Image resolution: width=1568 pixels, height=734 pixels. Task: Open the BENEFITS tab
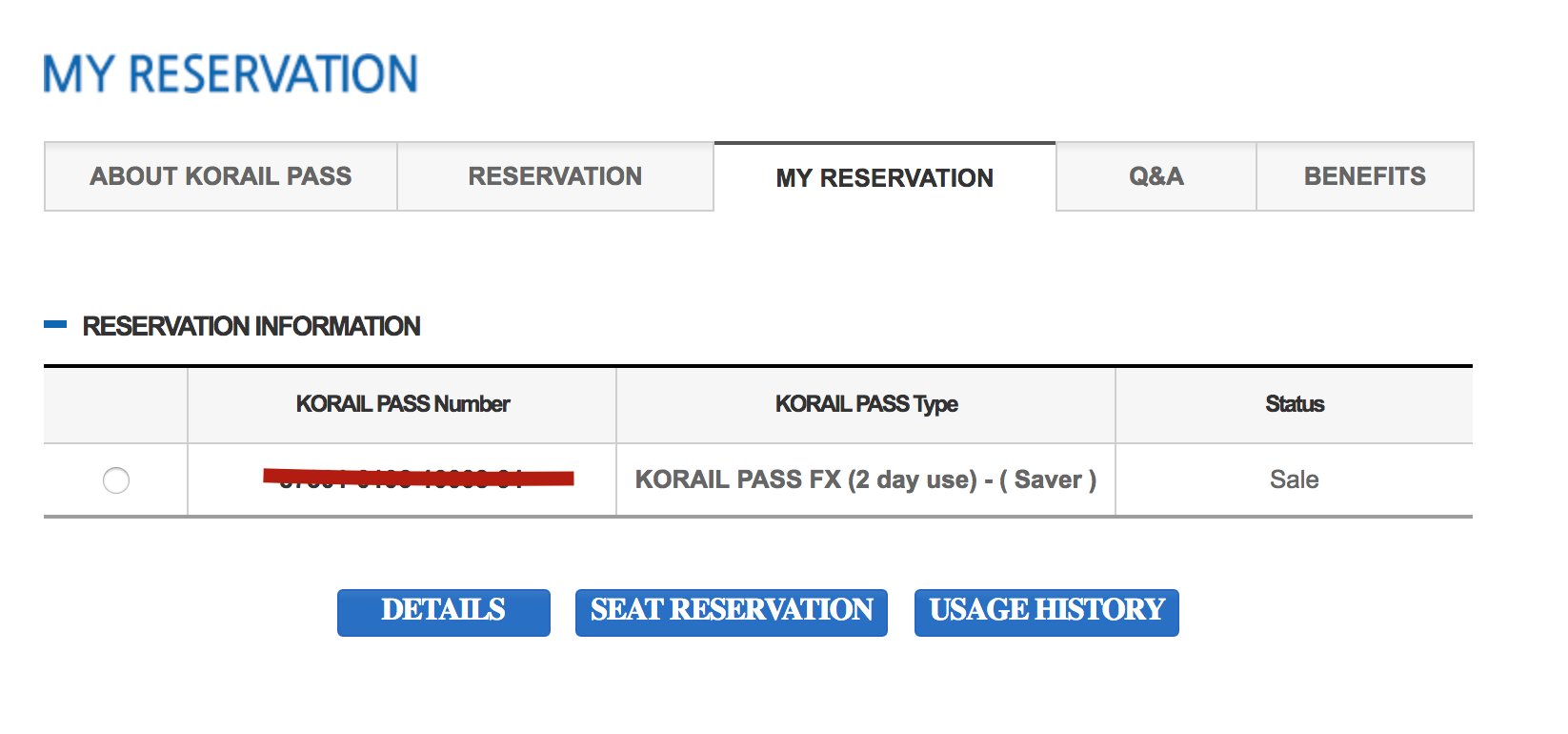point(1364,176)
